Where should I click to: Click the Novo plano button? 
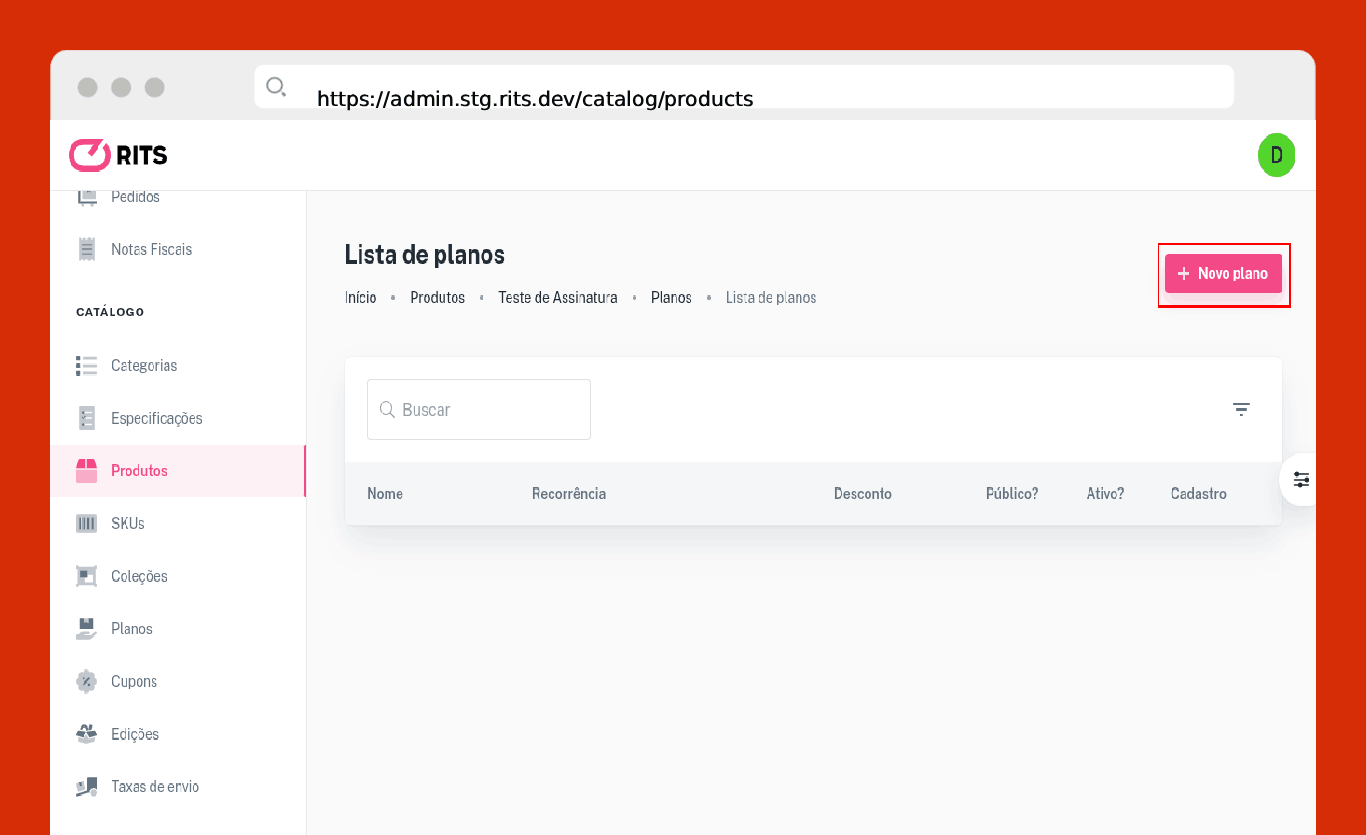(x=1223, y=273)
